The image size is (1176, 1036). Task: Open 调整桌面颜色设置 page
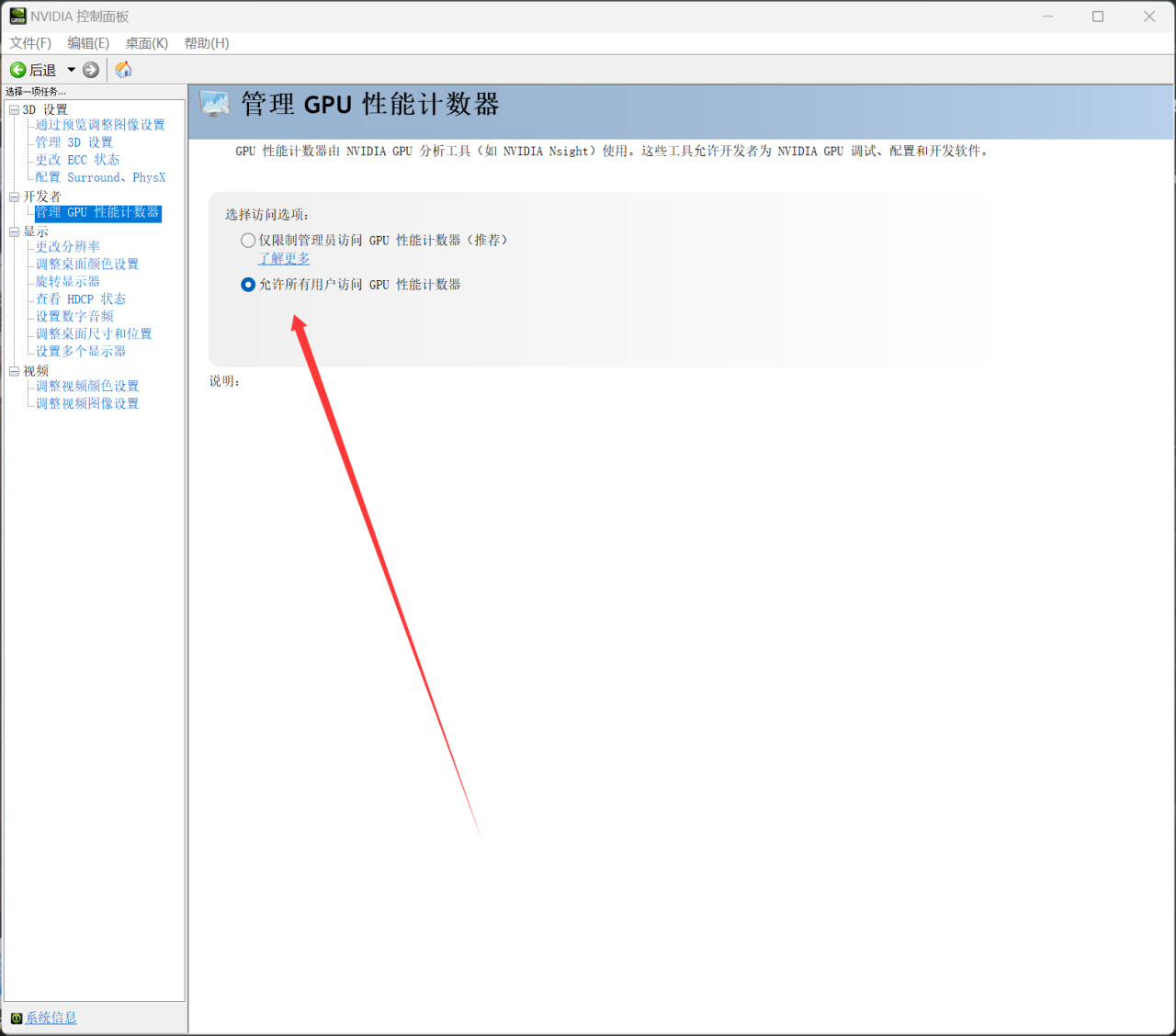(87, 265)
